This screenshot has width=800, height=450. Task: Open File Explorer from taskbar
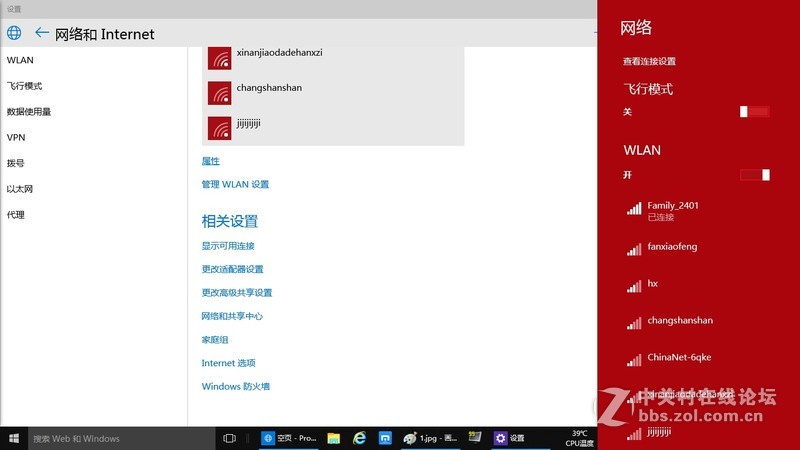click(334, 438)
